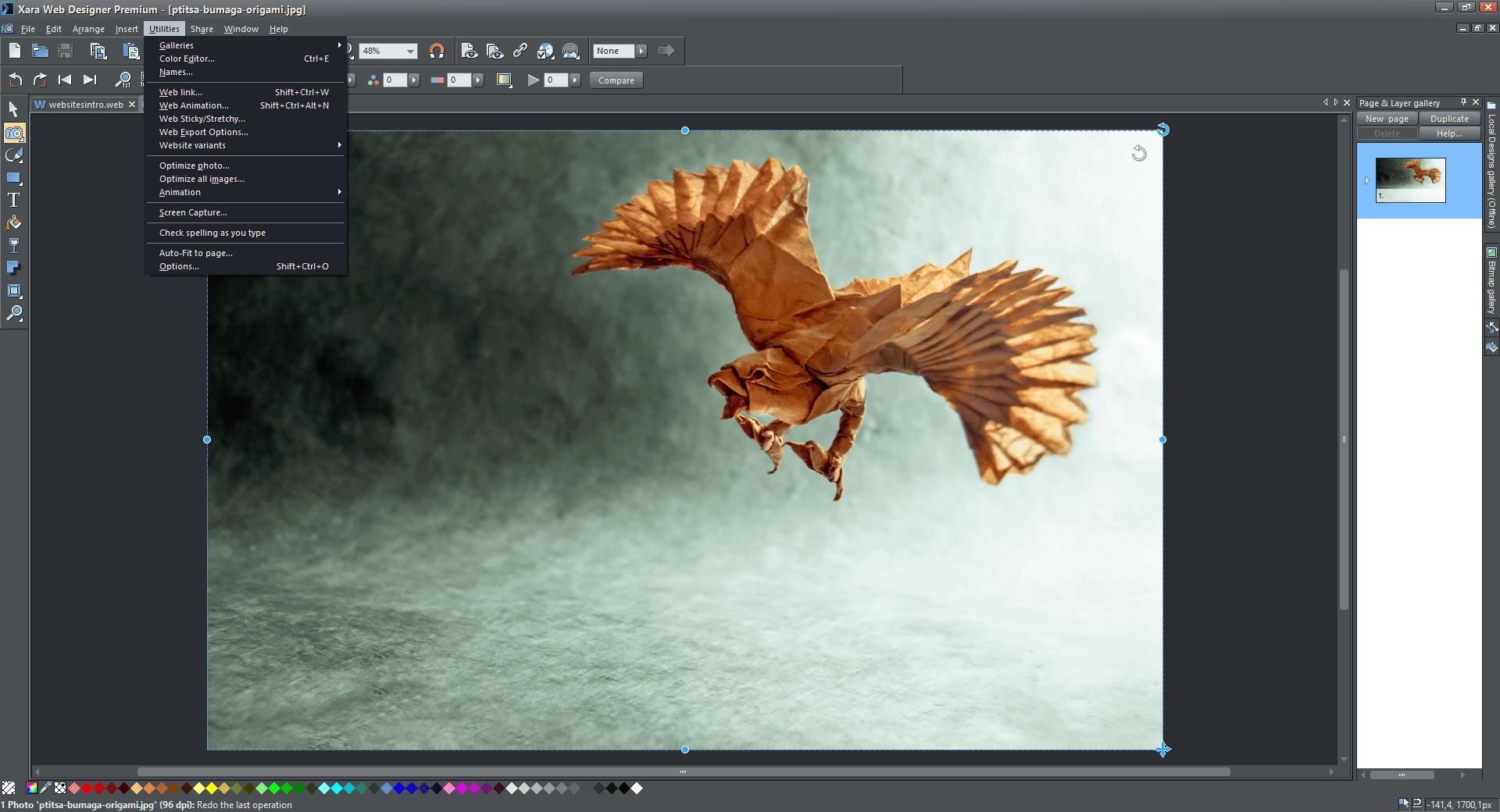
Task: Click the canvas horizontal scrollbar
Action: coord(684,772)
